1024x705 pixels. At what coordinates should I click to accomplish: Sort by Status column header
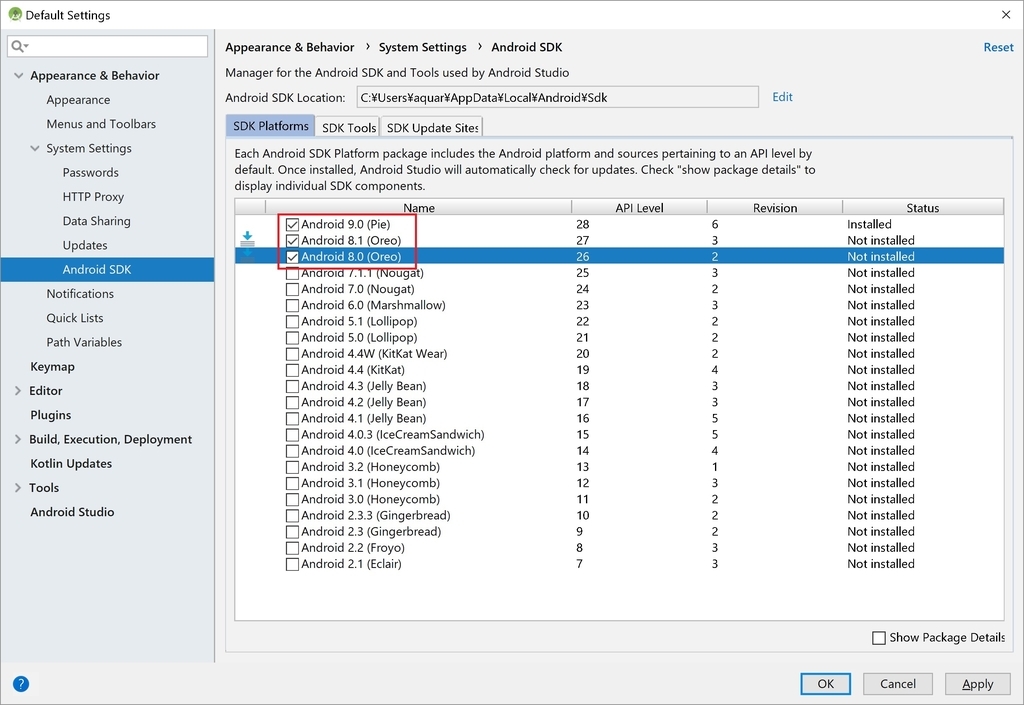point(923,208)
